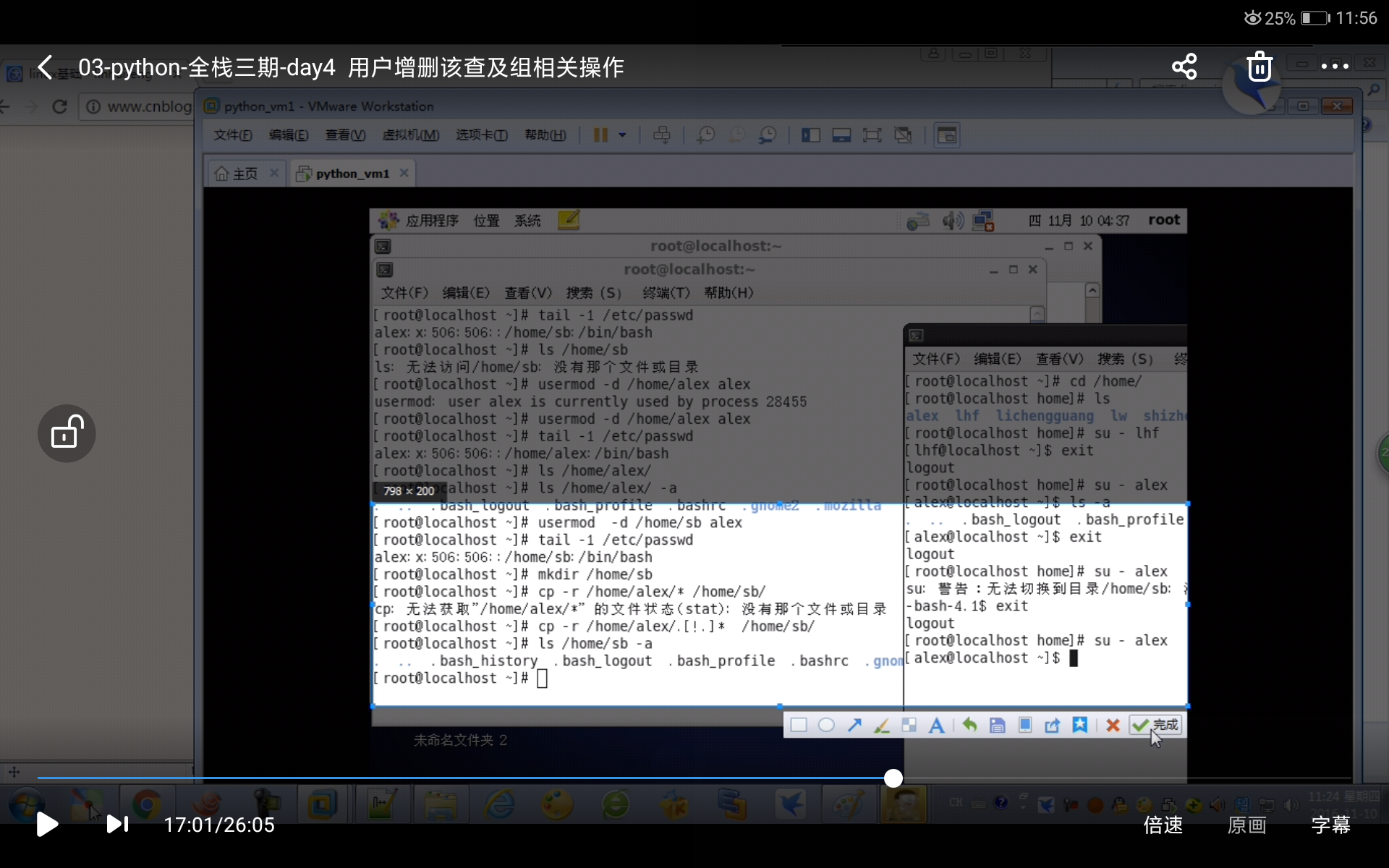This screenshot has width=1389, height=868.
Task: Open the GNOME 系统 menu
Action: point(527,221)
